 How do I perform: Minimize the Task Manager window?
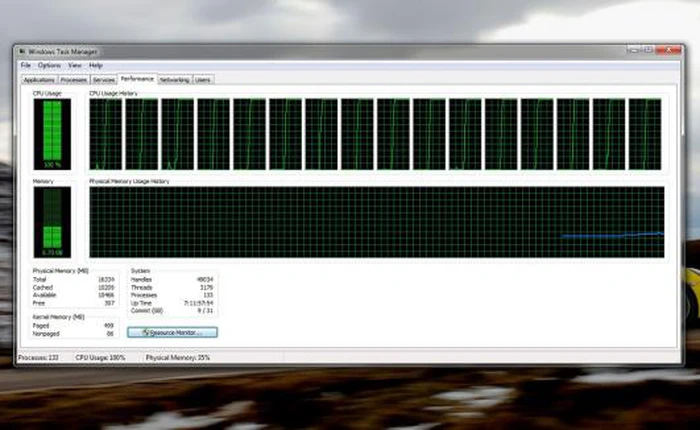634,50
